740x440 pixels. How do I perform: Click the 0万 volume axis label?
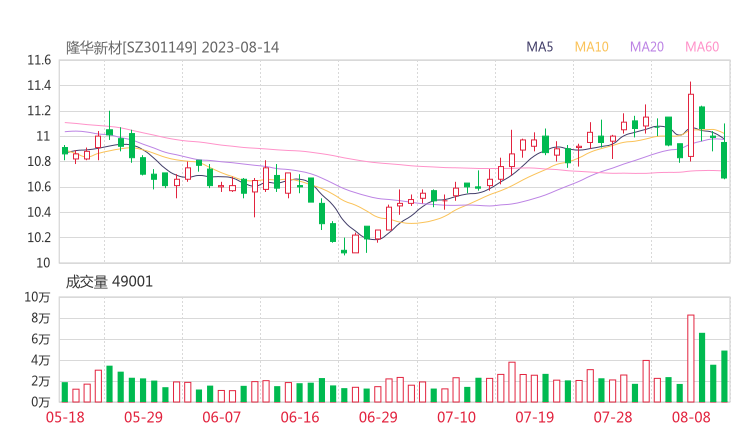(41, 402)
